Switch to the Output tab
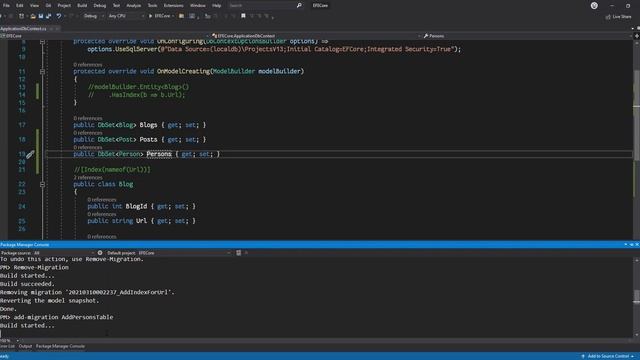This screenshot has height=360, width=640. pos(25,346)
